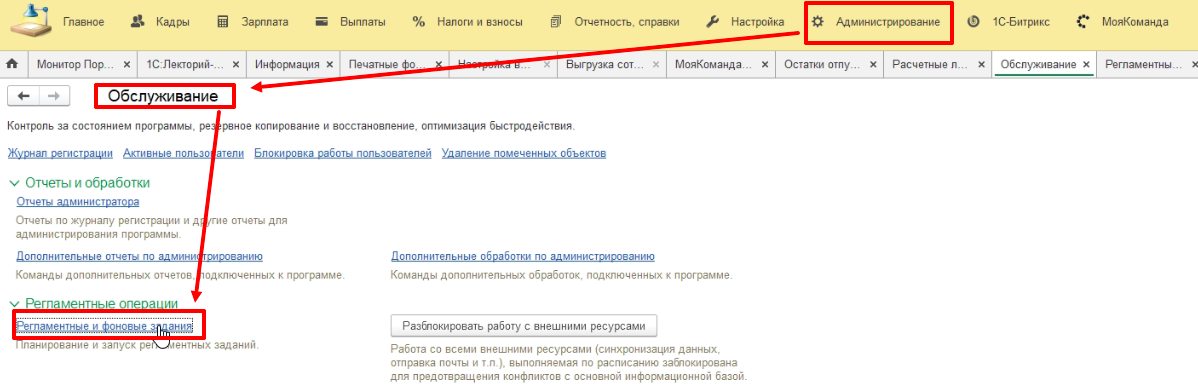The image size is (1198, 389).
Task: Close the Выгрузка сот... tab
Action: (657, 65)
